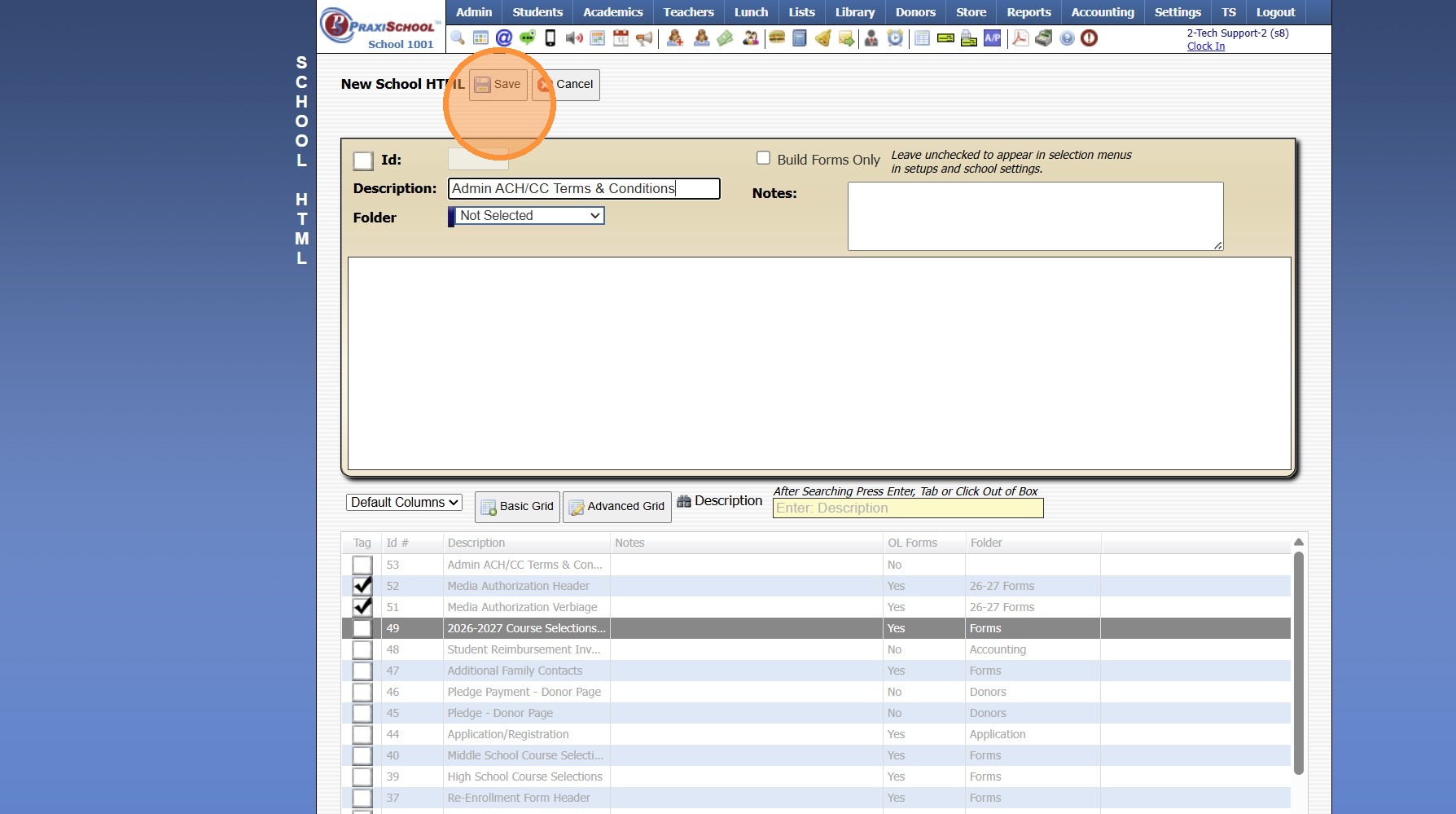
Task: Click the blue book icon
Action: [800, 38]
